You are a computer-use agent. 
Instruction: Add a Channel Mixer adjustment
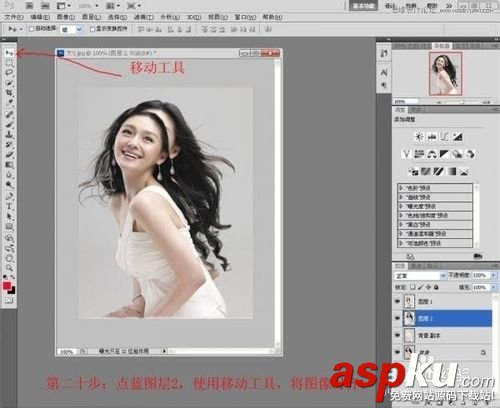click(470, 154)
